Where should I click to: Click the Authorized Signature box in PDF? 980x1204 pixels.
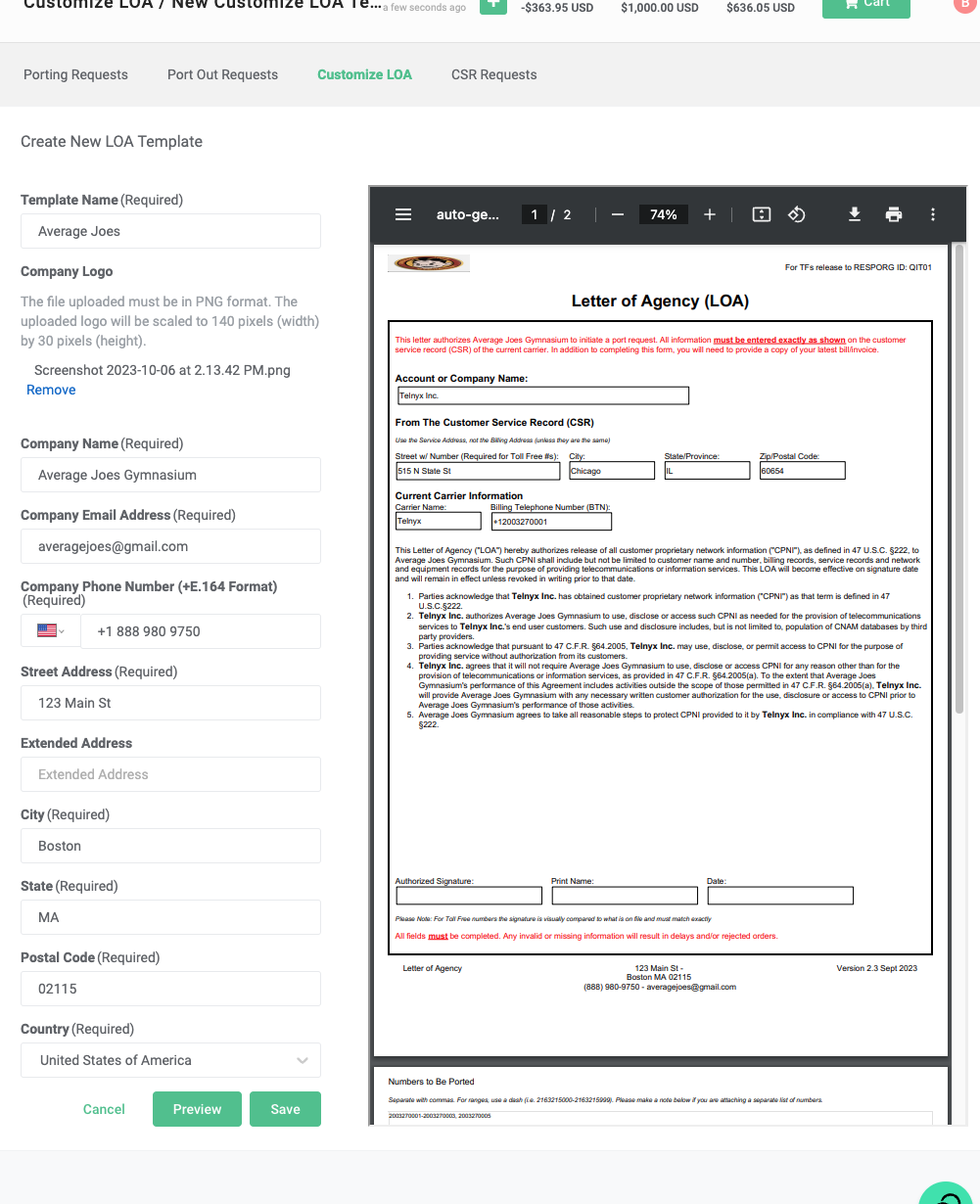tap(469, 896)
